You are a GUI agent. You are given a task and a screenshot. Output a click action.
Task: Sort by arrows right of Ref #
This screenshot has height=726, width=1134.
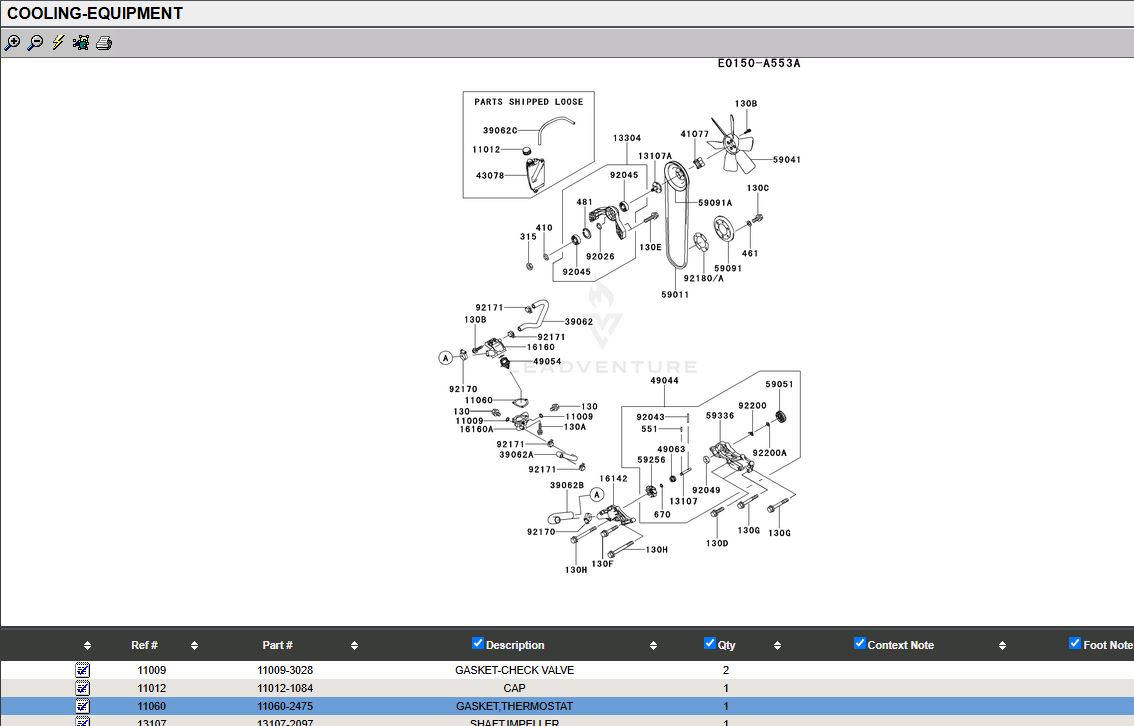[x=194, y=646]
